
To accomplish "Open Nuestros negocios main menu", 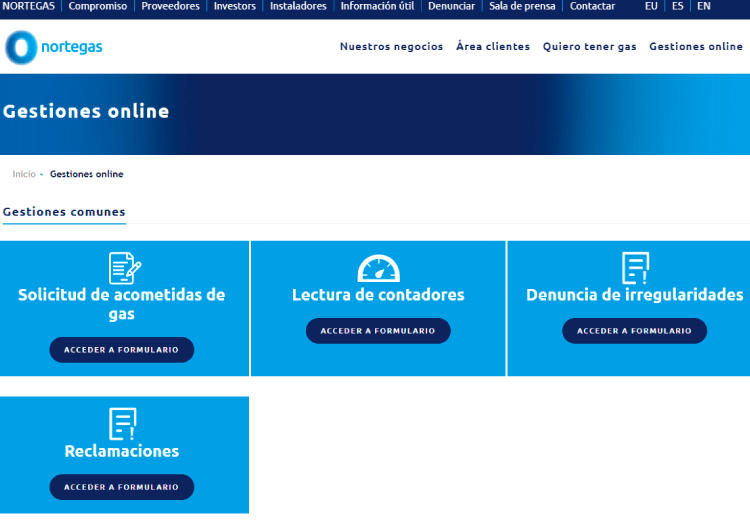I will tap(391, 46).
